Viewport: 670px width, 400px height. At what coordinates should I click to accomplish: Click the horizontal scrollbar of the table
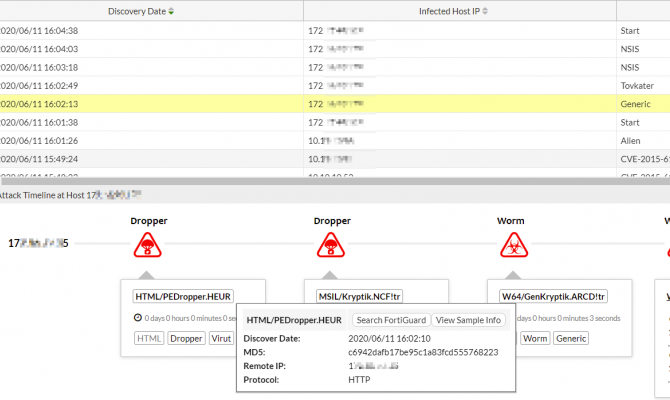tap(335, 181)
